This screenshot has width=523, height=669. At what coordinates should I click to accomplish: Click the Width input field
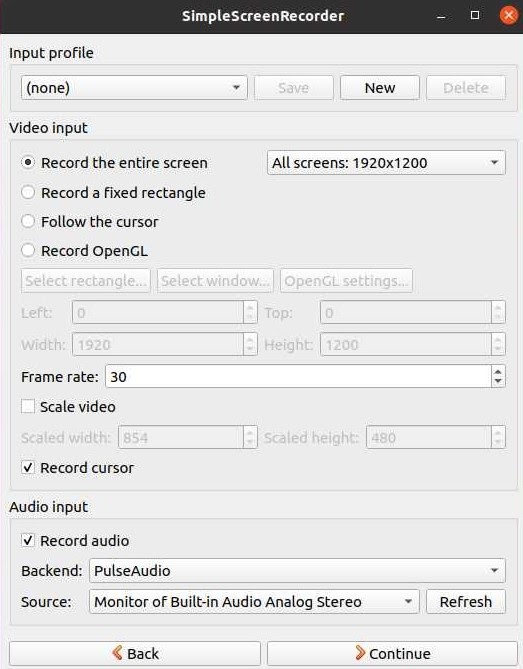(x=158, y=344)
